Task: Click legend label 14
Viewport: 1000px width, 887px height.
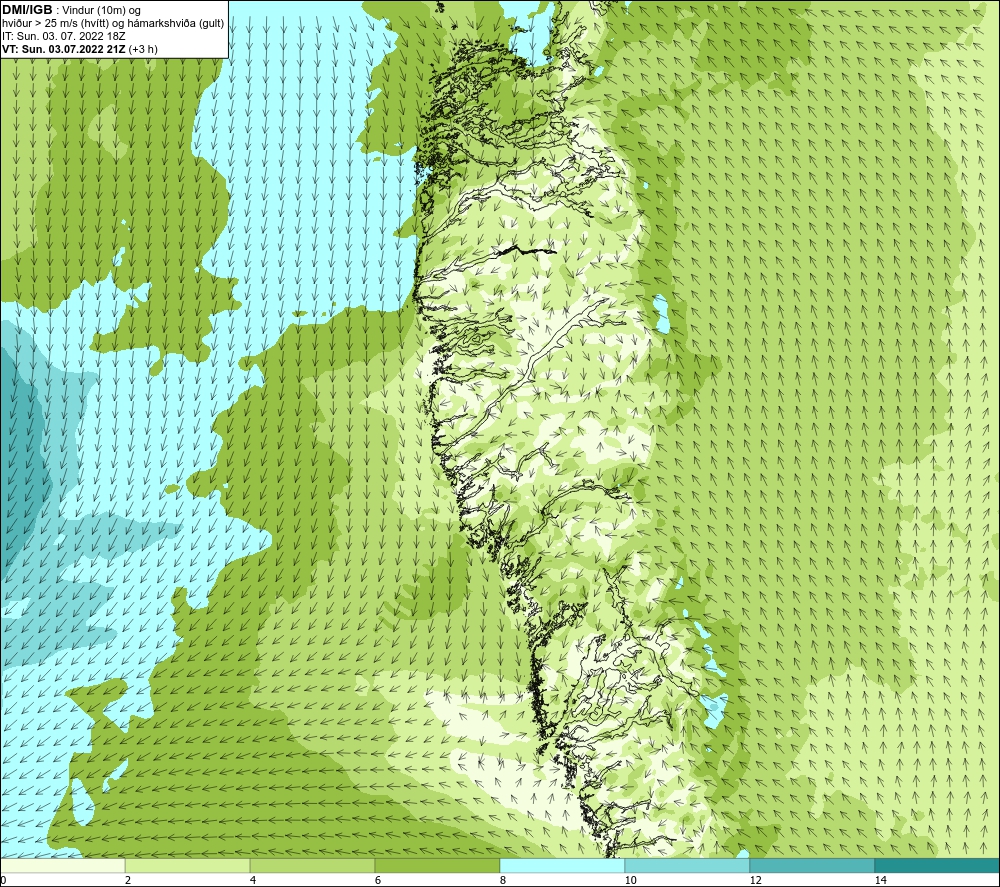Action: (x=880, y=880)
